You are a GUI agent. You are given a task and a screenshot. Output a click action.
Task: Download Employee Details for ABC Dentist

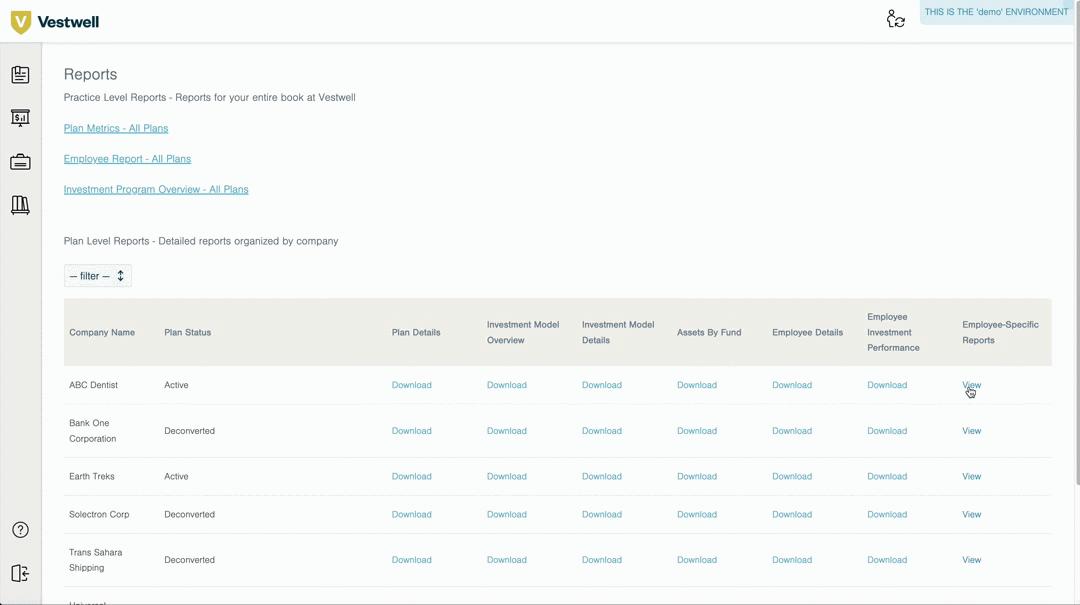point(792,385)
